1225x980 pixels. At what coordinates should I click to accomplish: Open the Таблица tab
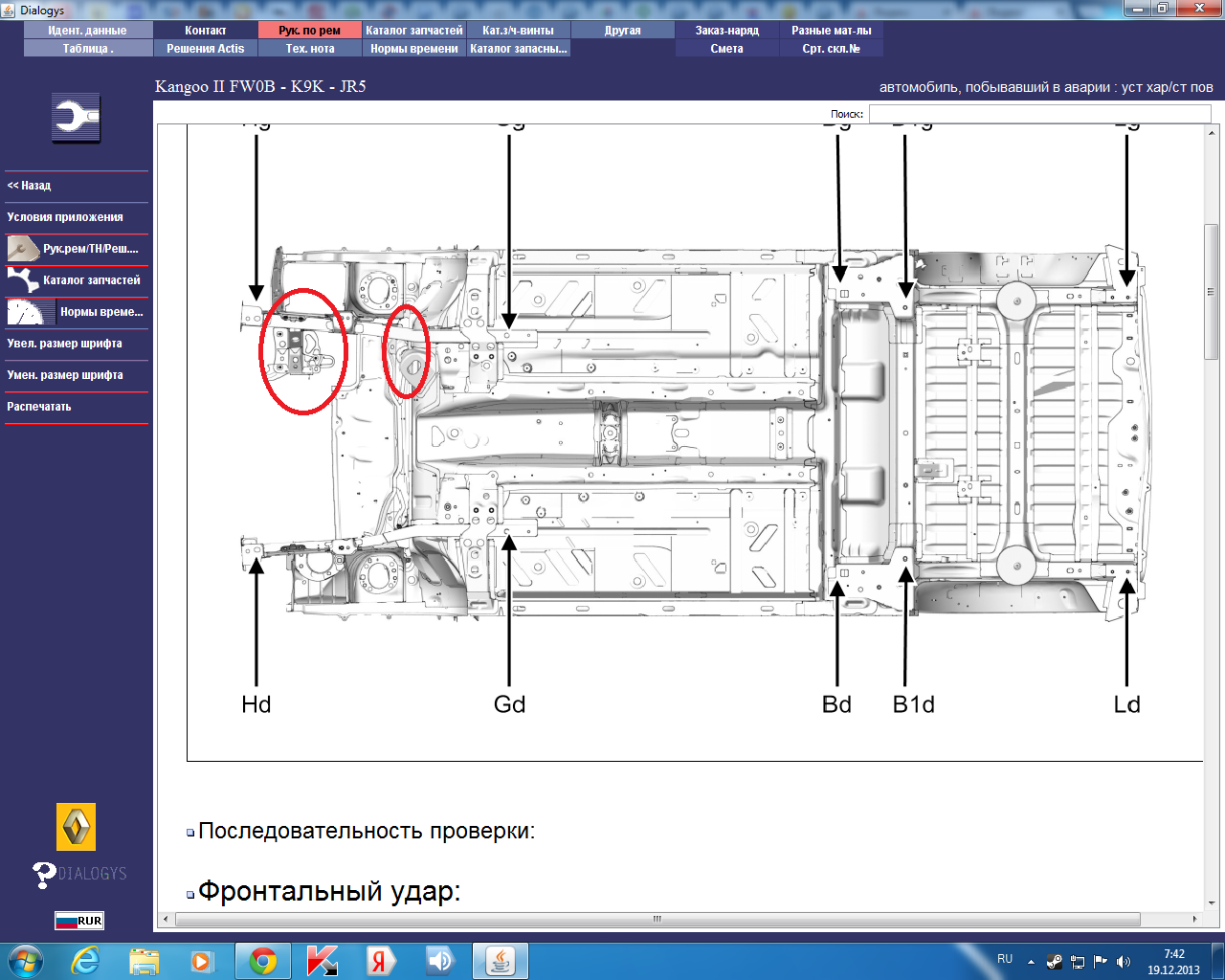(x=88, y=49)
